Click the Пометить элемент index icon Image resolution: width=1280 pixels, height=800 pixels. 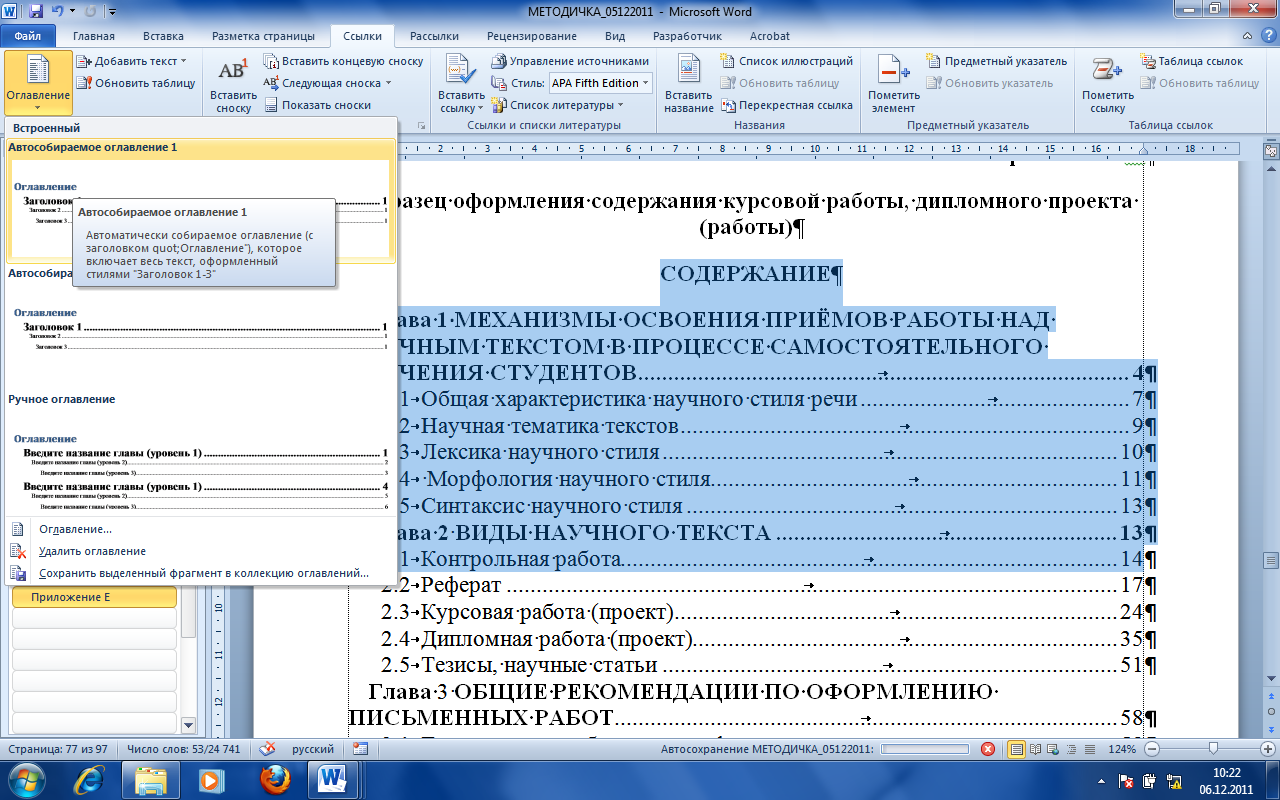893,84
